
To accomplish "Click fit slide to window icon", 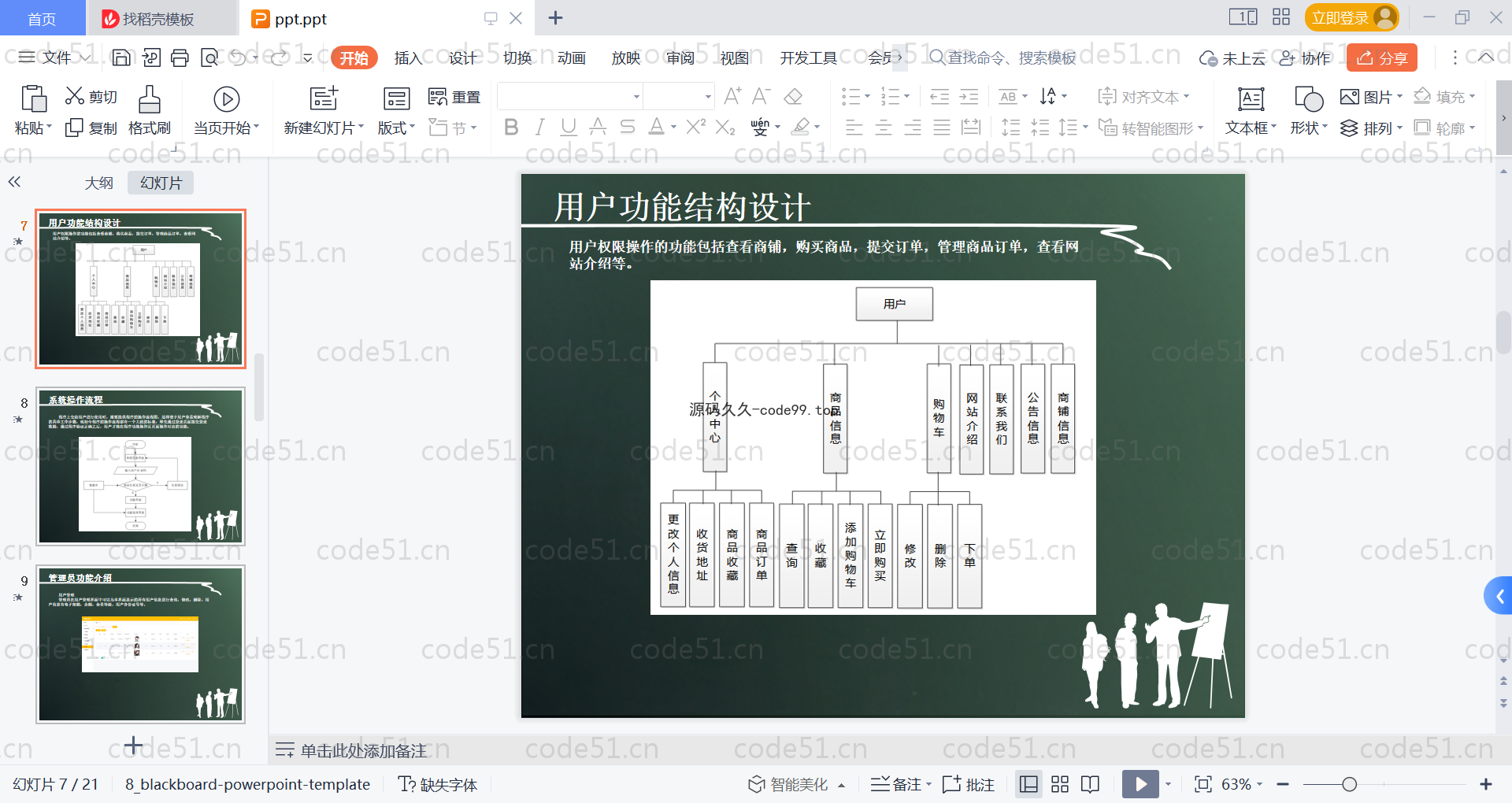I will click(x=1203, y=784).
